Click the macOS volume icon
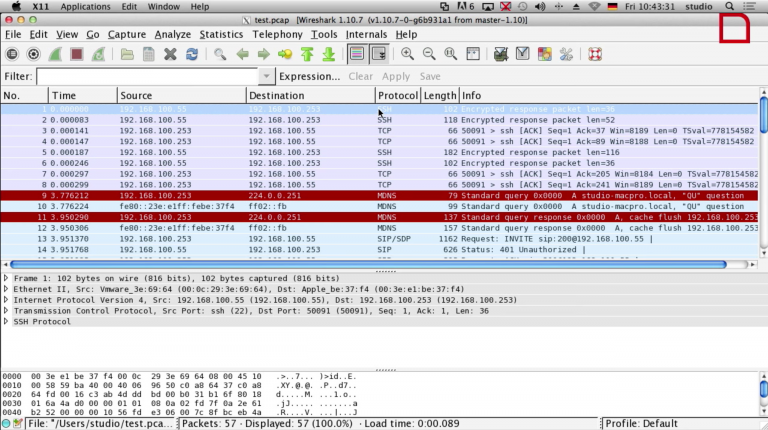The height and width of the screenshot is (430, 768). 540,6
